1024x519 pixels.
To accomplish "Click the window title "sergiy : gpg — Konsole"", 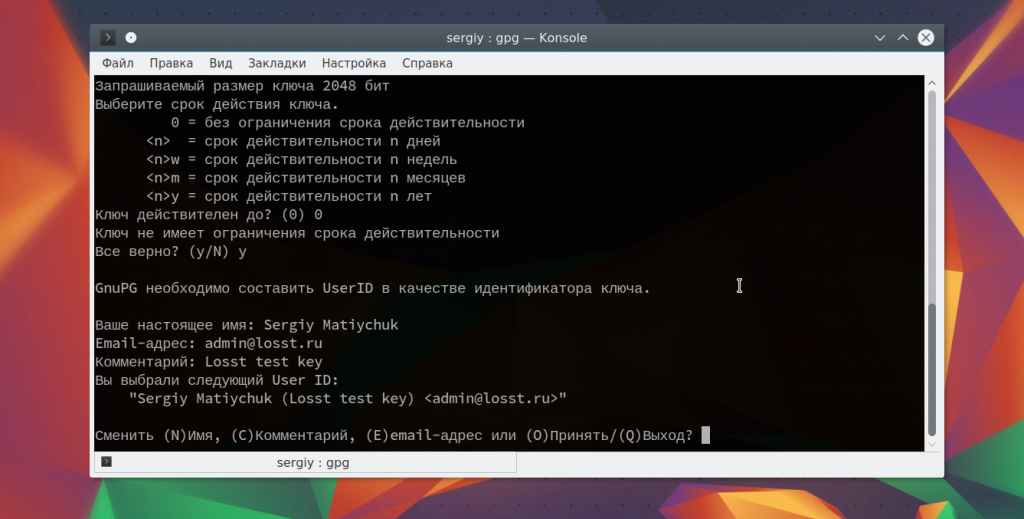I will tap(516, 38).
